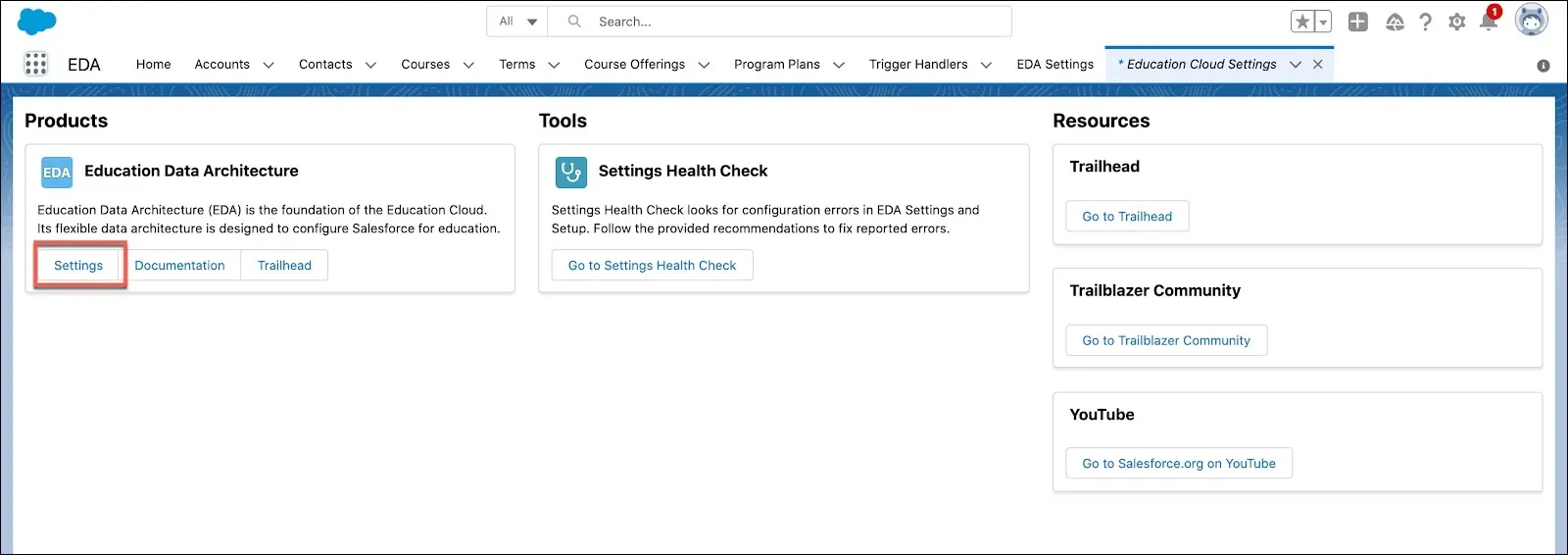
Task: Click the EDA product icon
Action: (57, 173)
